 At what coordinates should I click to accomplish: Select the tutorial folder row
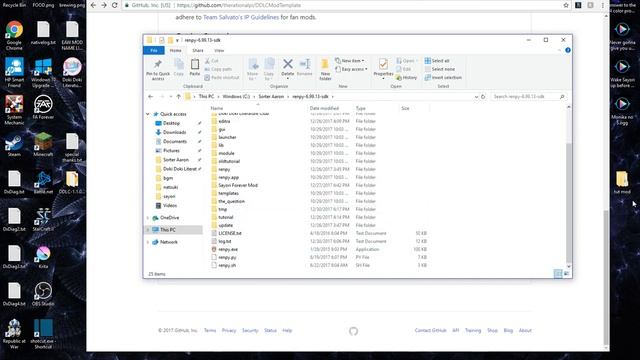[320, 218]
